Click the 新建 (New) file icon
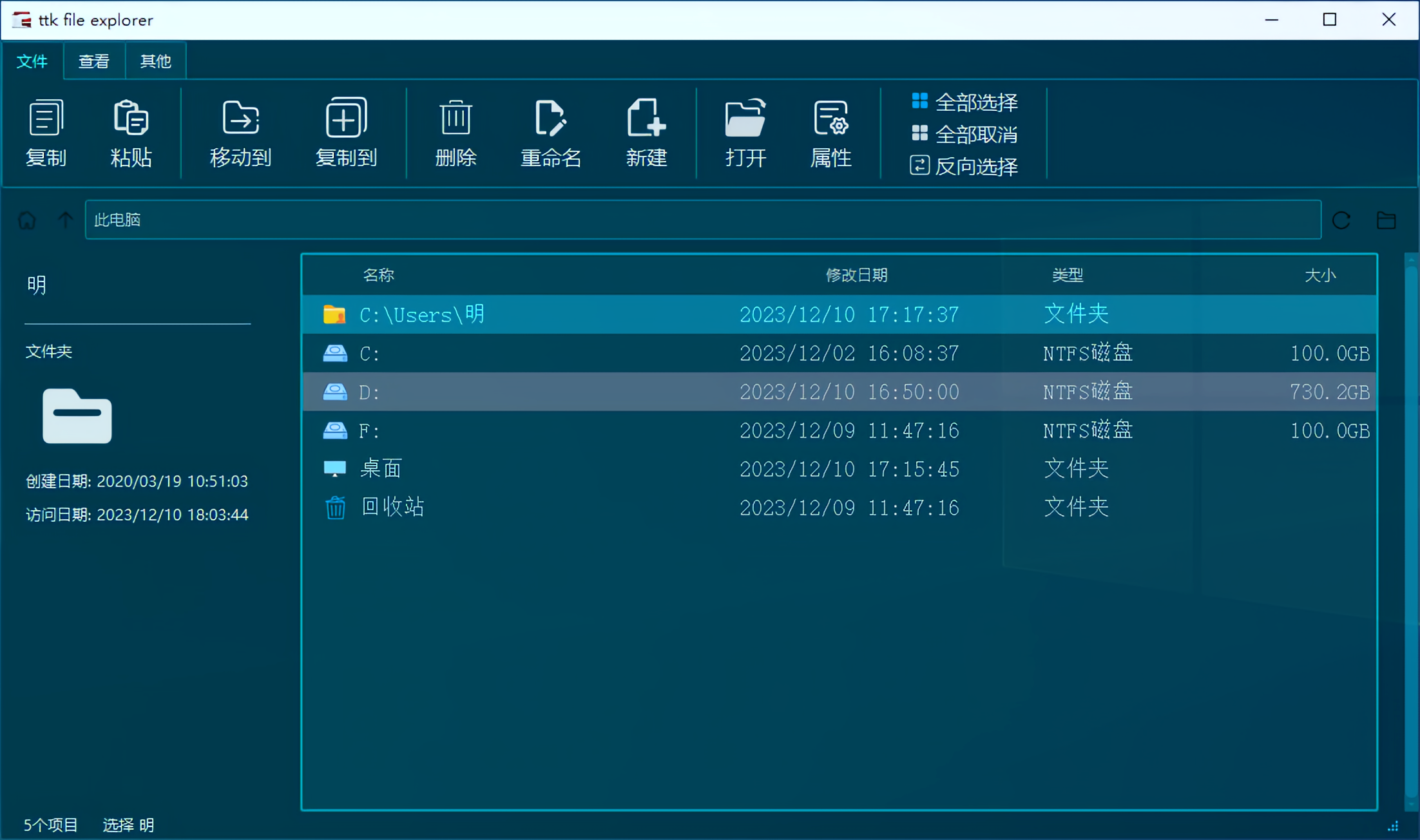Image resolution: width=1420 pixels, height=840 pixels. click(x=646, y=119)
